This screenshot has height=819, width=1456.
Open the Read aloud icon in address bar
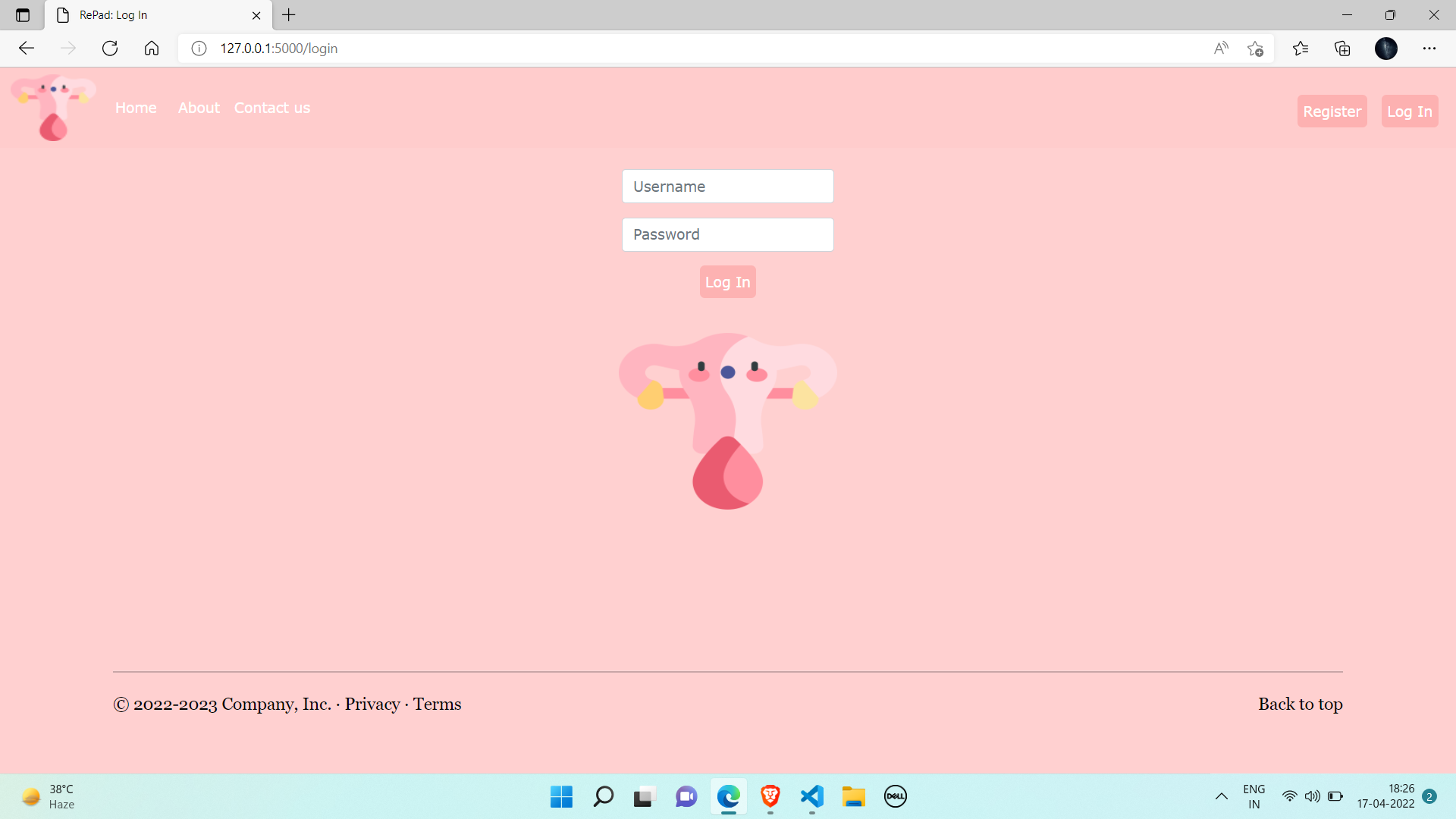click(1221, 49)
